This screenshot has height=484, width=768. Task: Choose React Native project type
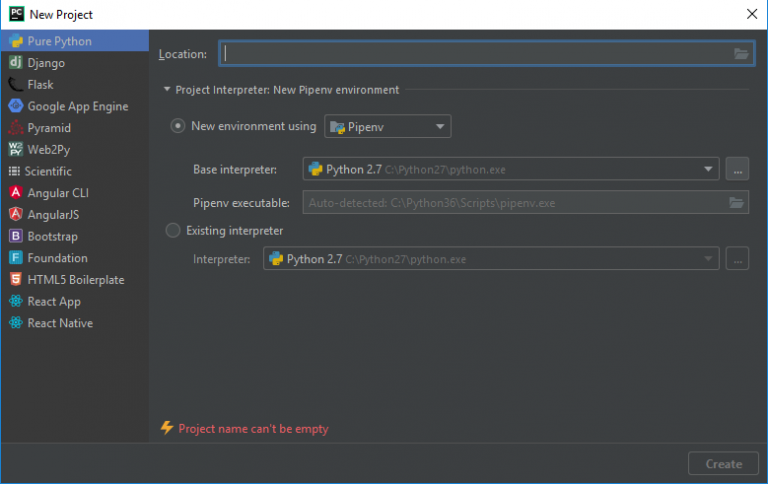pos(75,323)
